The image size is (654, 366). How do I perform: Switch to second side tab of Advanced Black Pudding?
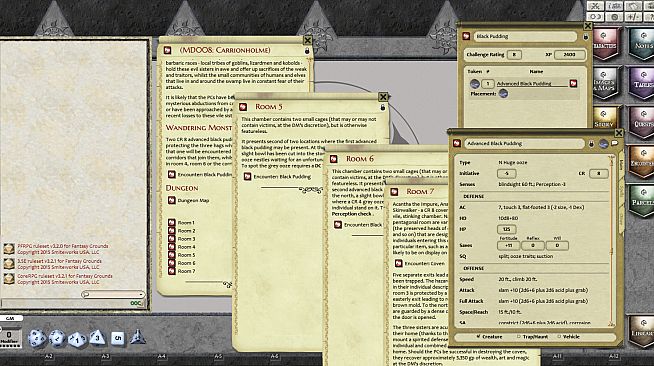[621, 192]
